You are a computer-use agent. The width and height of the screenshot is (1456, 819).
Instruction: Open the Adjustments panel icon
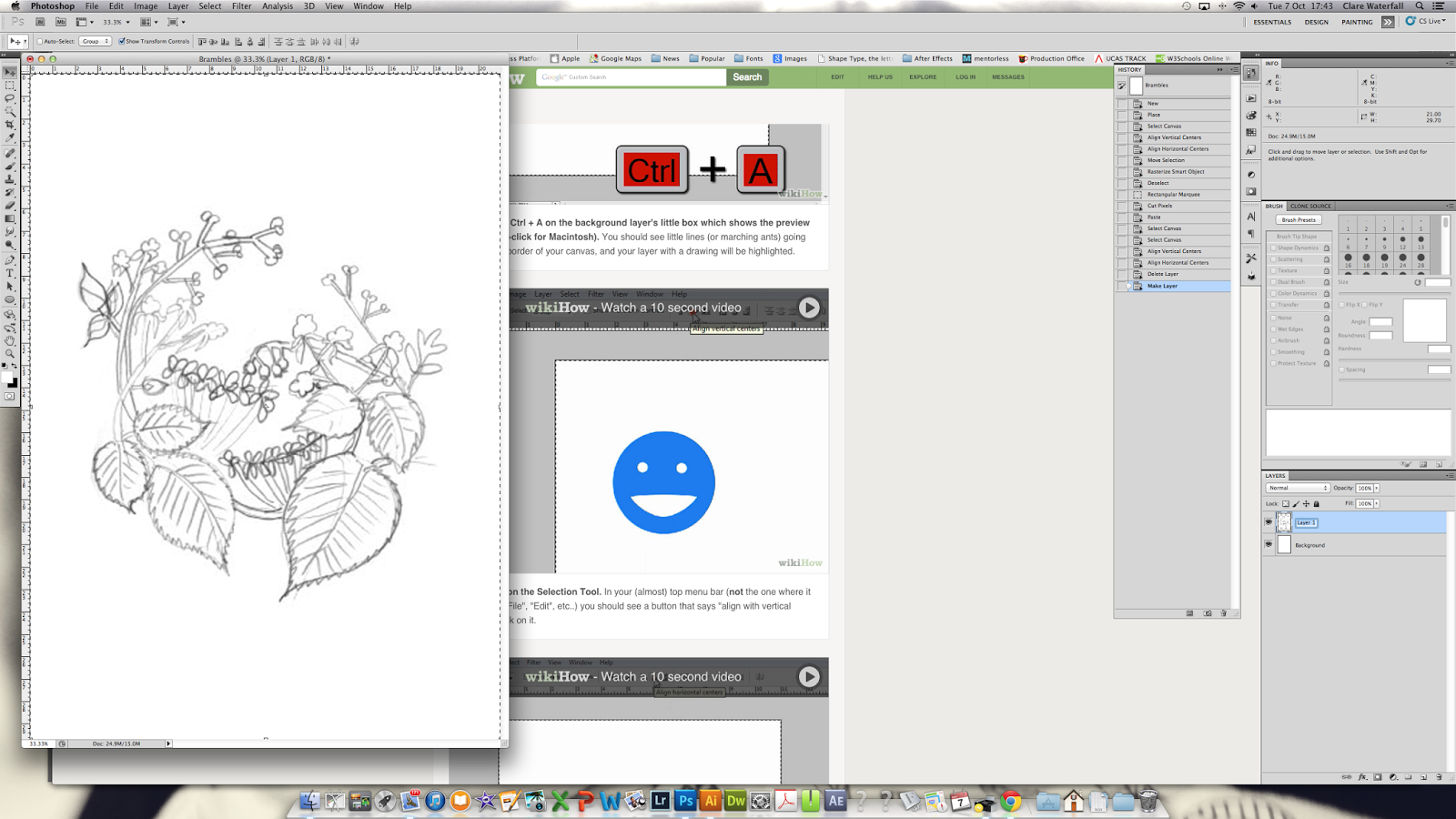click(1251, 175)
